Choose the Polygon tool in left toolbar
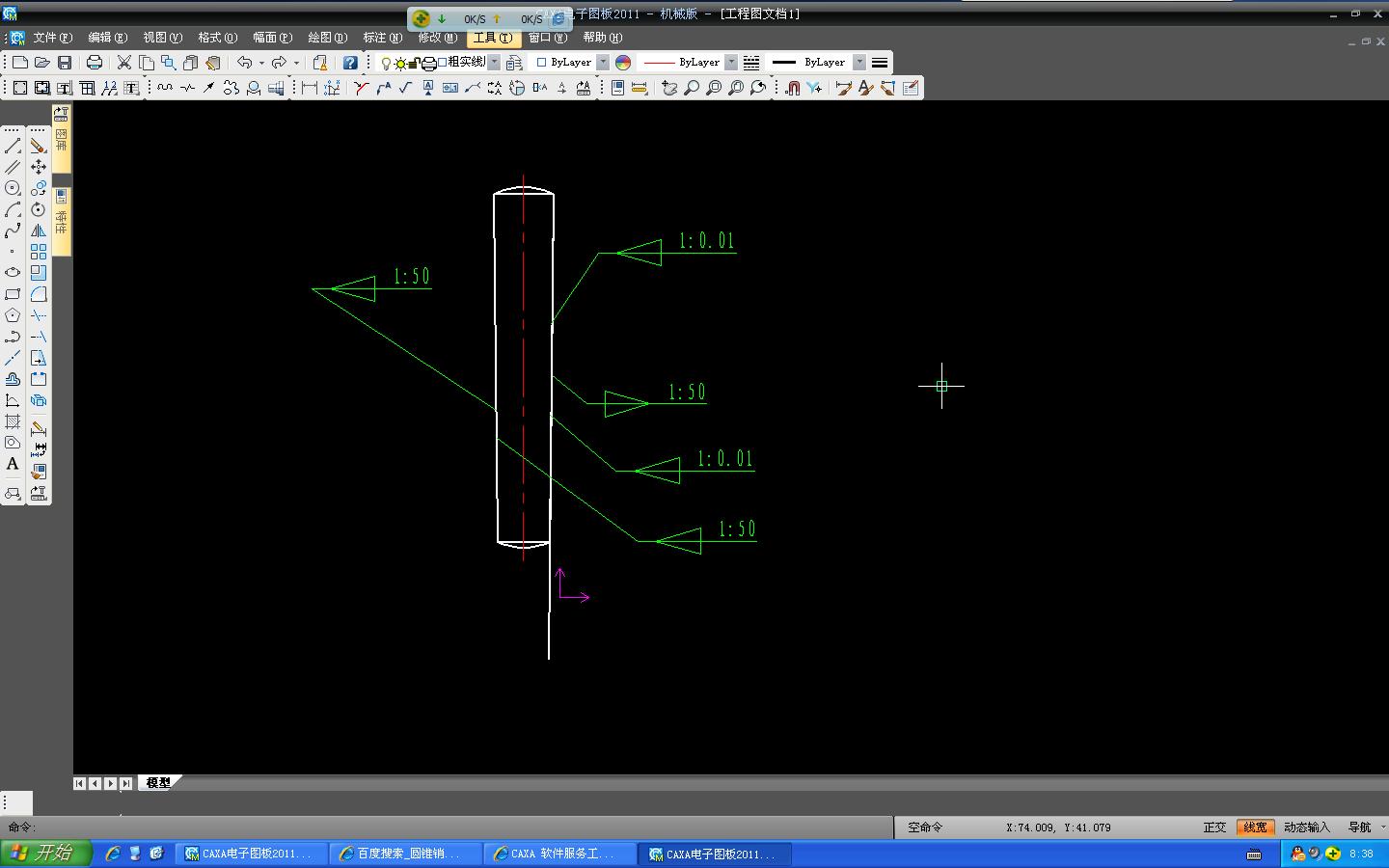This screenshot has width=1389, height=868. point(13,315)
